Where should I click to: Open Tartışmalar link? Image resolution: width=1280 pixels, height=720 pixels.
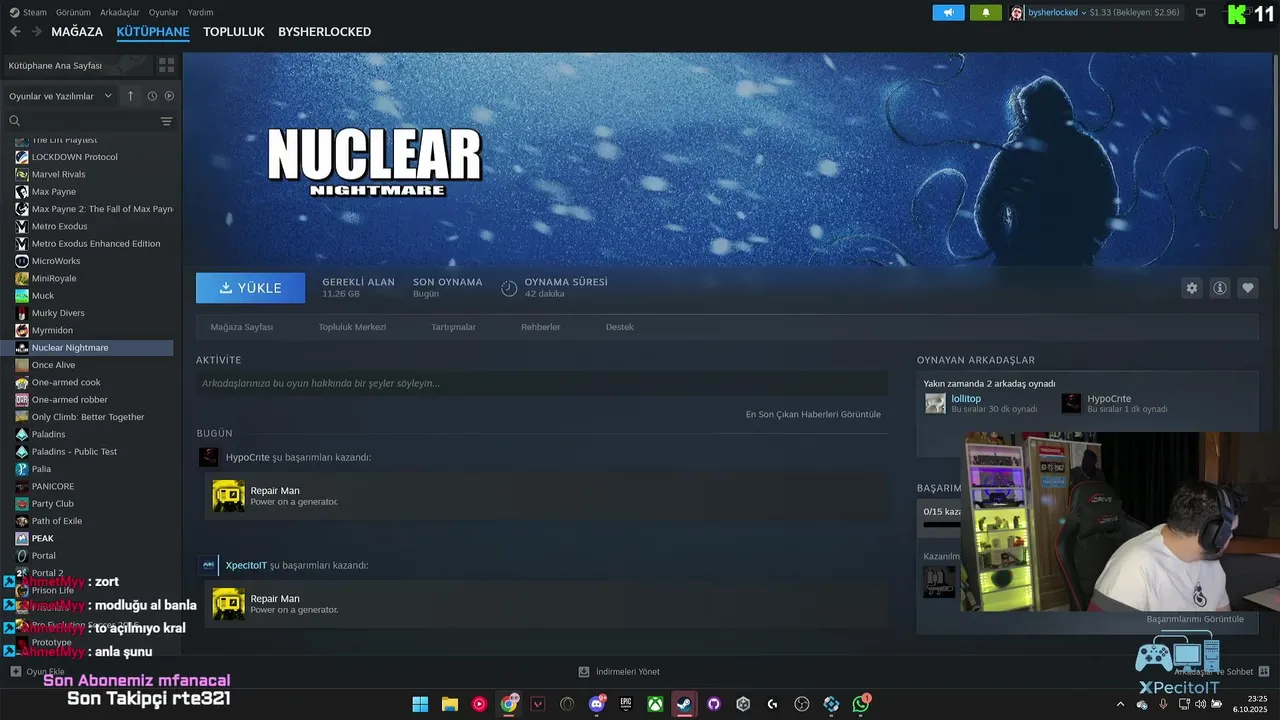[453, 327]
